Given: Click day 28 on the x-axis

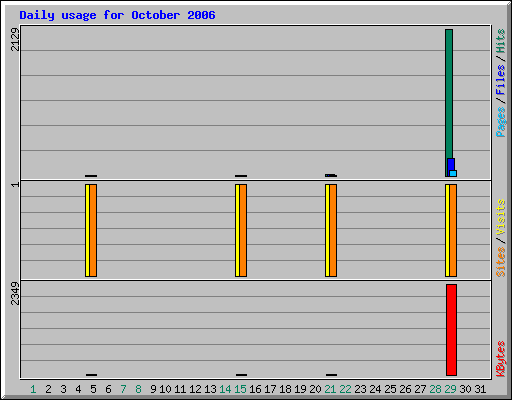Looking at the screenshot, I should point(435,389).
